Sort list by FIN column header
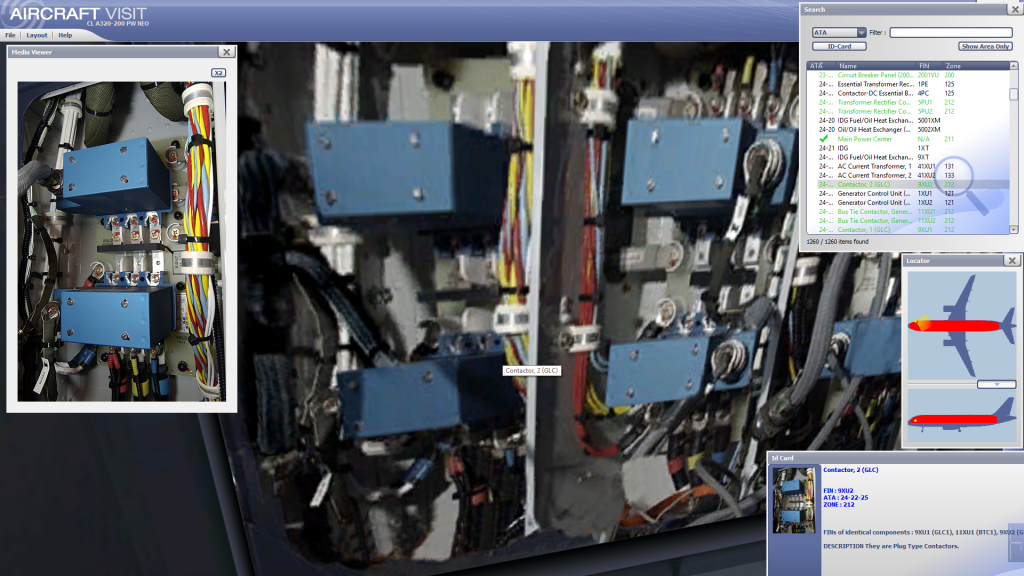The height and width of the screenshot is (576, 1024). [x=929, y=66]
